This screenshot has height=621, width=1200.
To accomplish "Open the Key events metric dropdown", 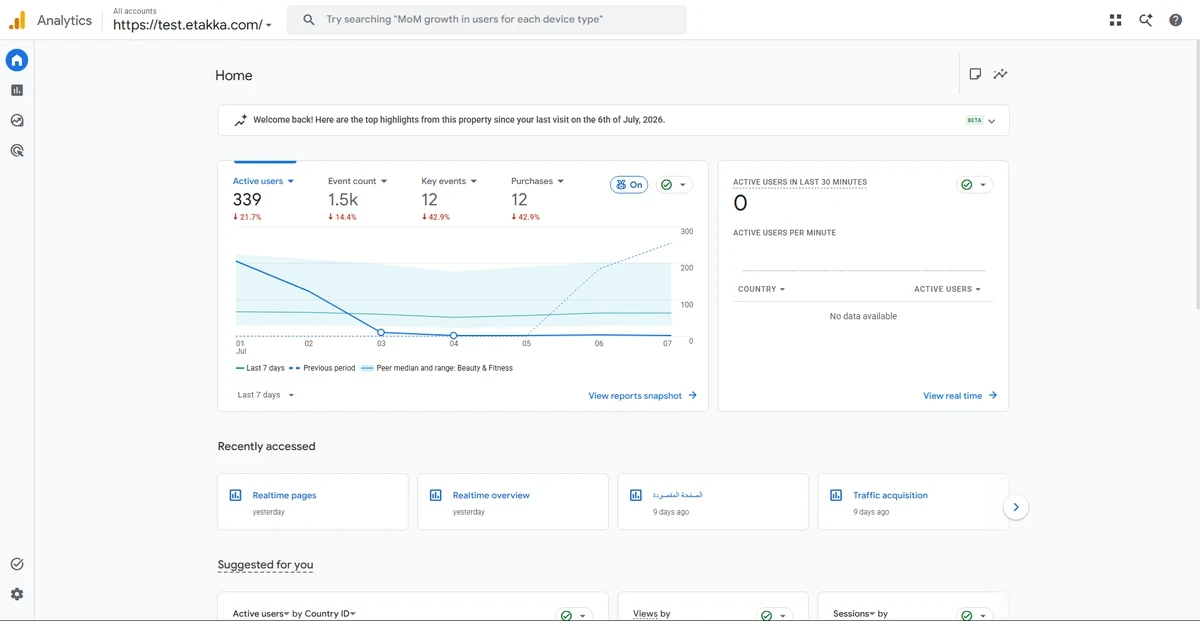I will click(449, 181).
